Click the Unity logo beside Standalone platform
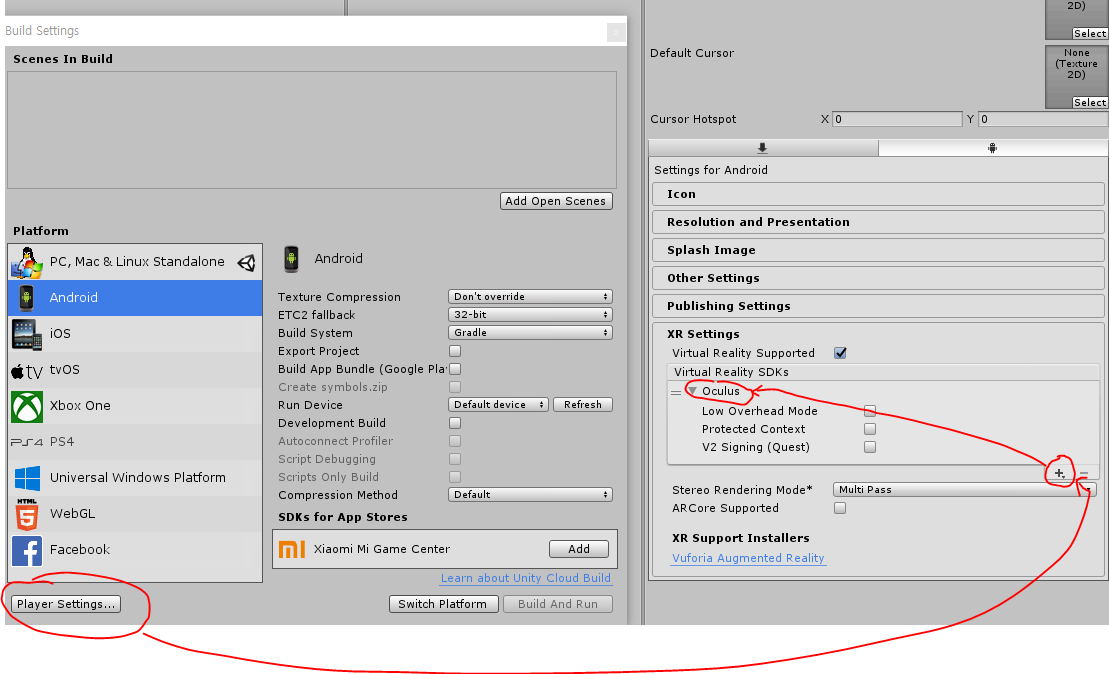 [247, 262]
